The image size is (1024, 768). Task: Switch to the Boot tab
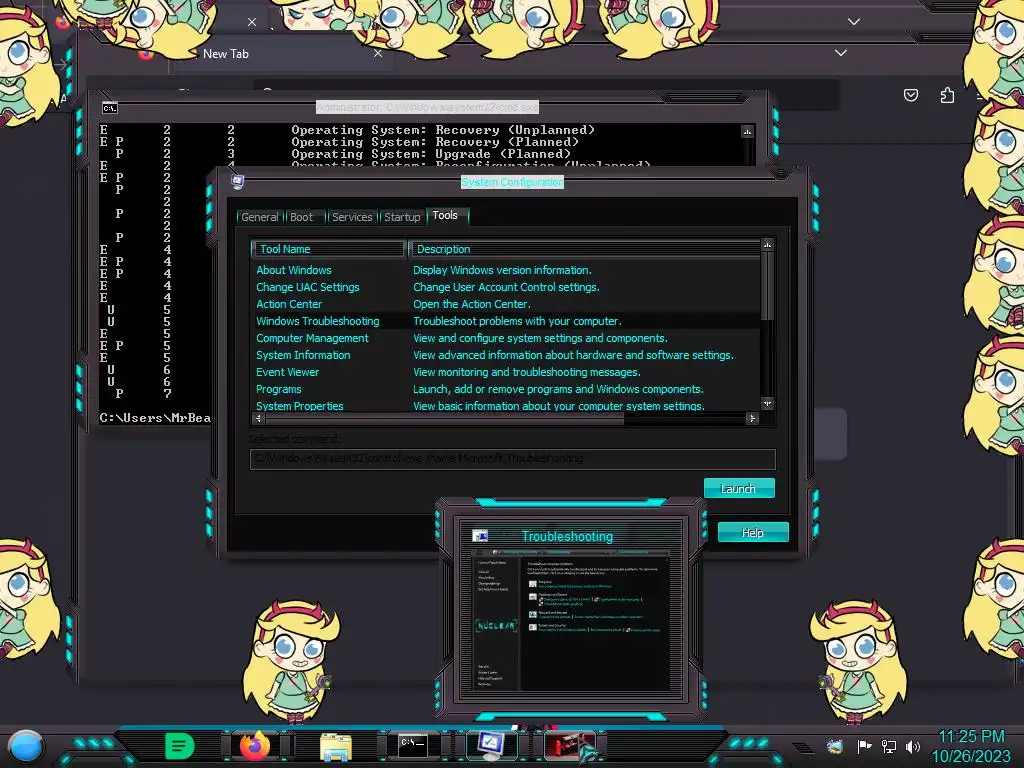(x=301, y=217)
